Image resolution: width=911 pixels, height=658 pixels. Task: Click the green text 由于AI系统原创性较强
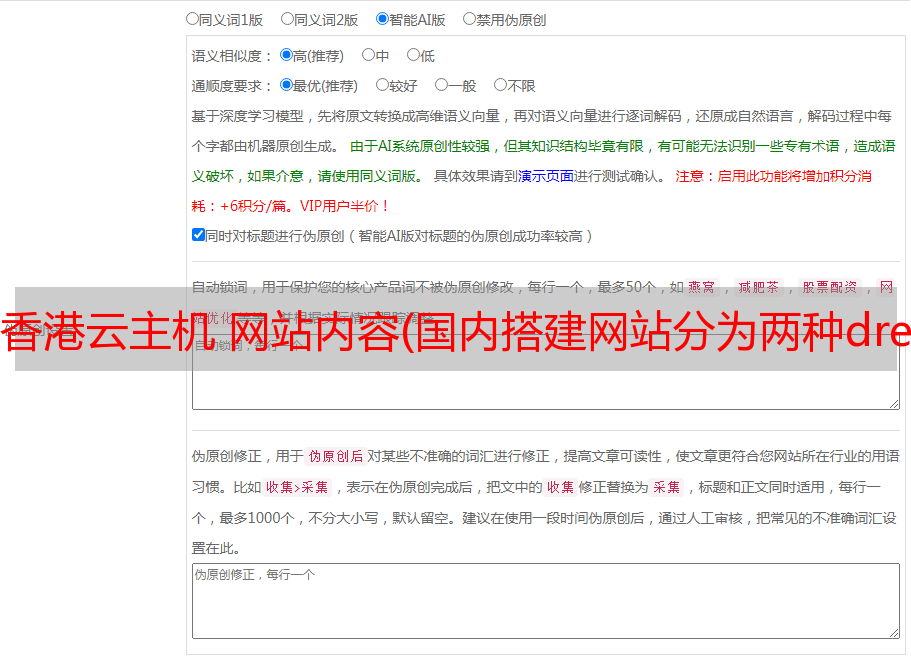click(x=420, y=146)
